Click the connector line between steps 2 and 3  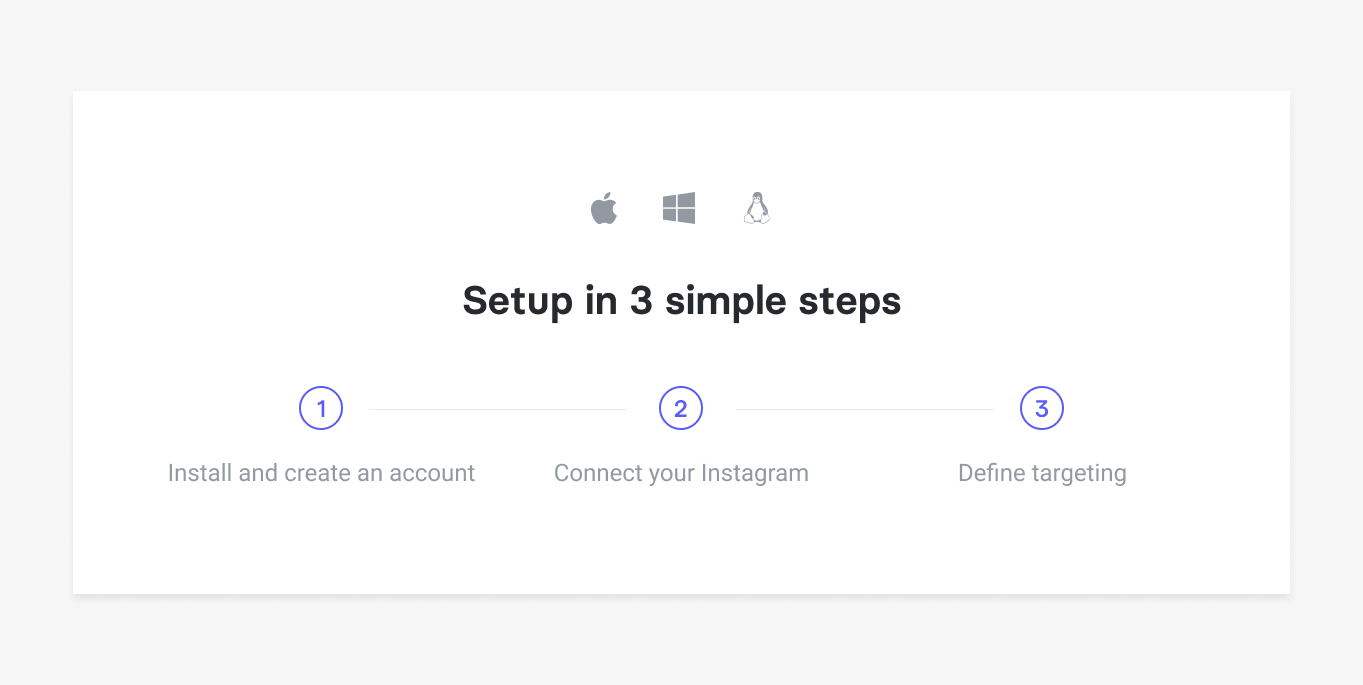[864, 409]
